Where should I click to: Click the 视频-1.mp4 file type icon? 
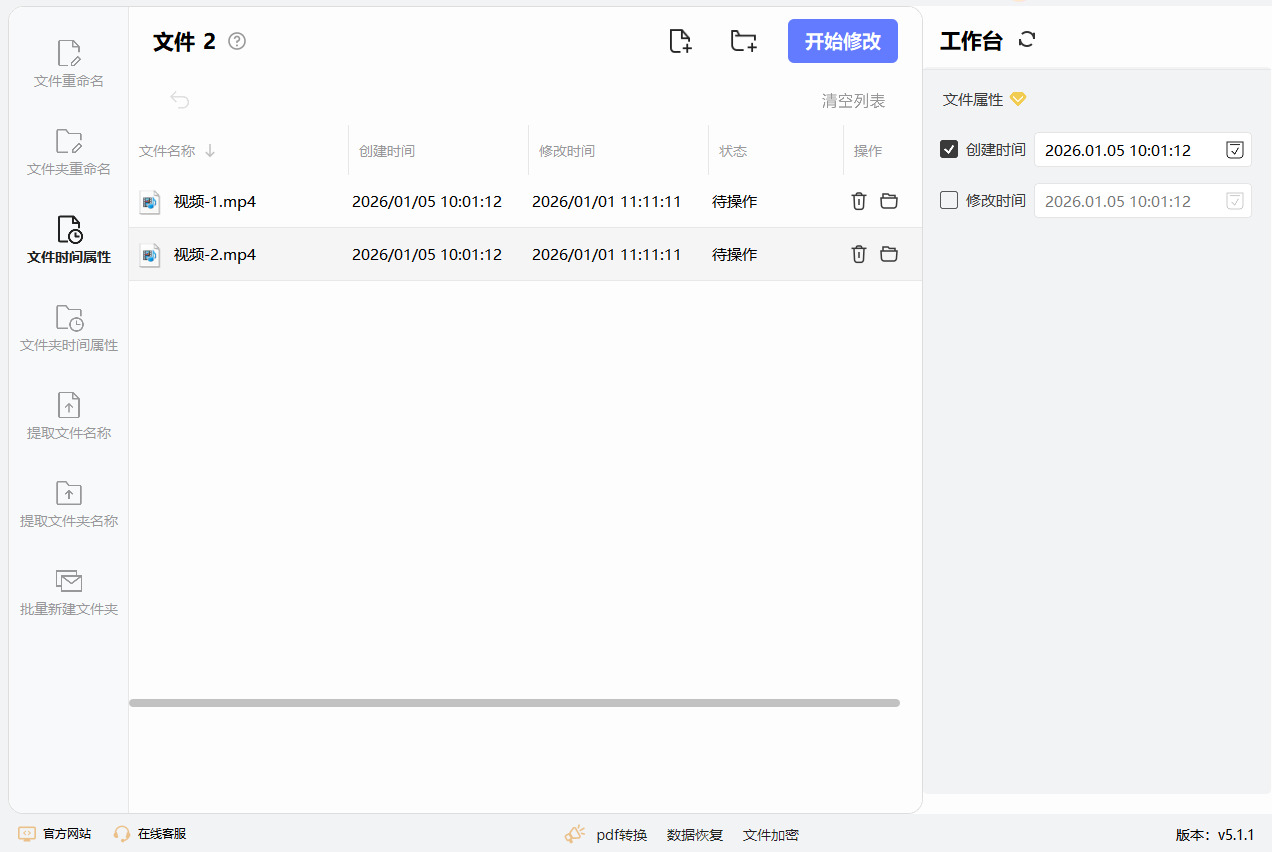point(149,202)
